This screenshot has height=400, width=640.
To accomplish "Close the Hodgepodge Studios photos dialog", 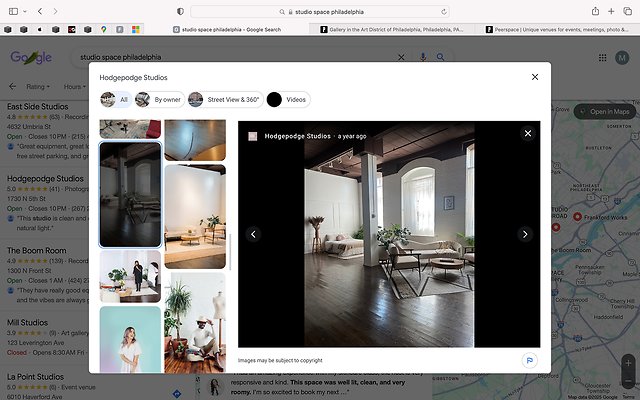I will [535, 77].
